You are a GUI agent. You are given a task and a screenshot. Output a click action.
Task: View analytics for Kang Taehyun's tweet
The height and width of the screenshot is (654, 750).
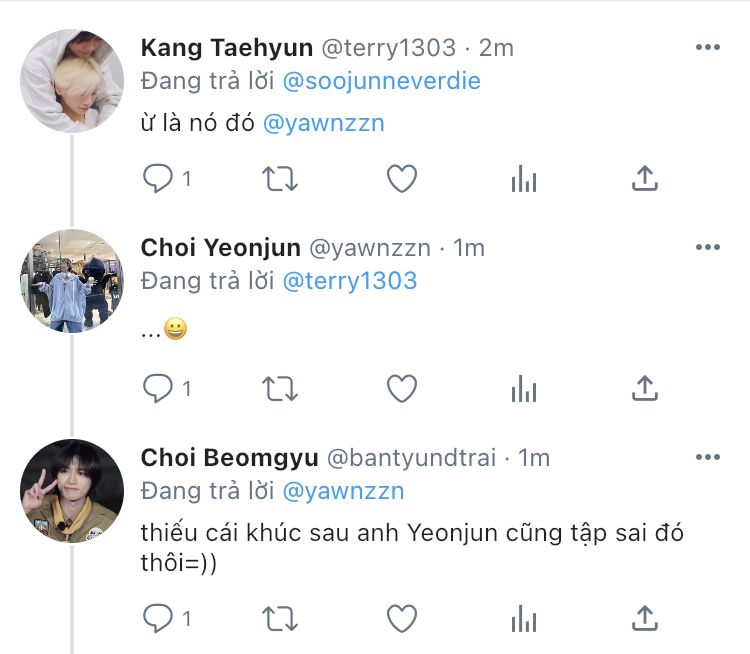coord(523,179)
